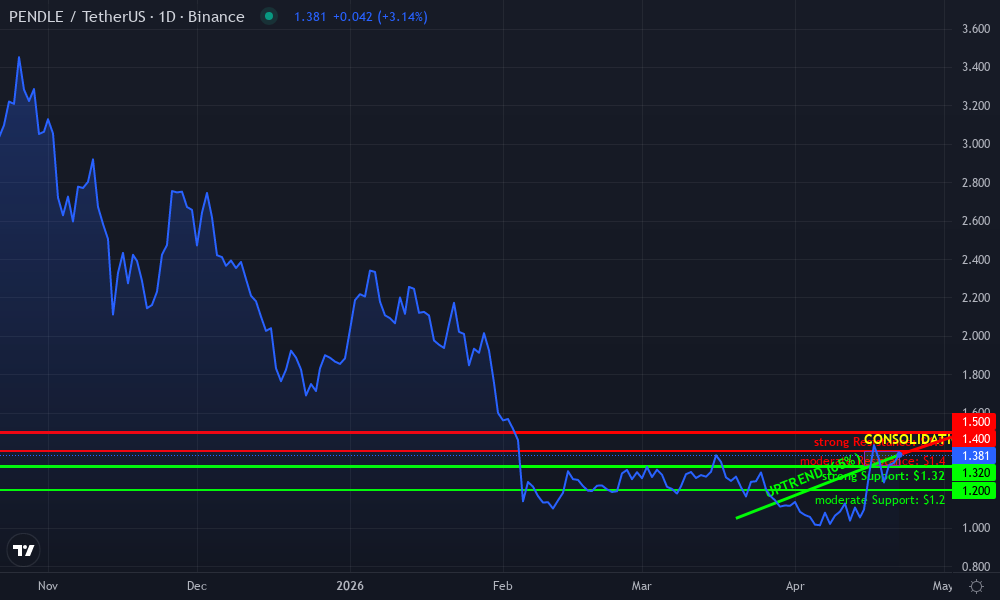Open chart settings gear icon

(976, 585)
